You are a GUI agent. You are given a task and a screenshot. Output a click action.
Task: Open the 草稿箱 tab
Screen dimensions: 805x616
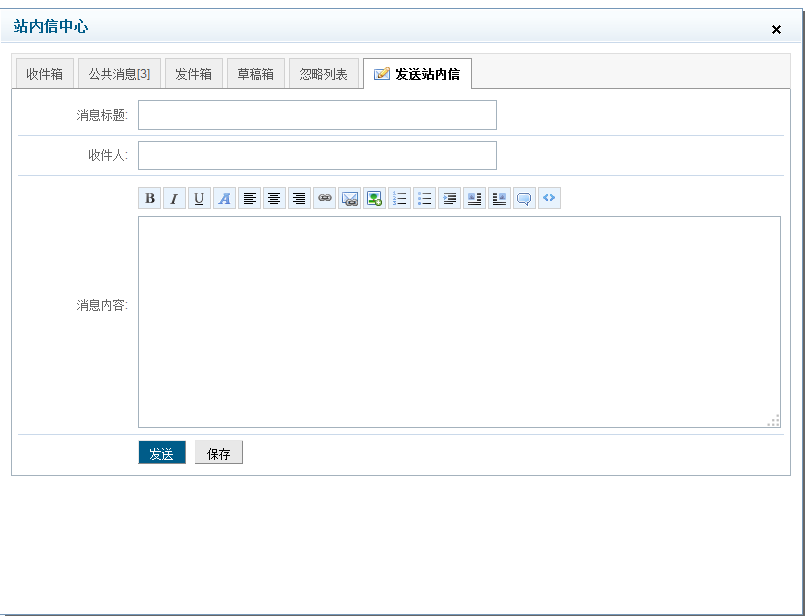(256, 74)
